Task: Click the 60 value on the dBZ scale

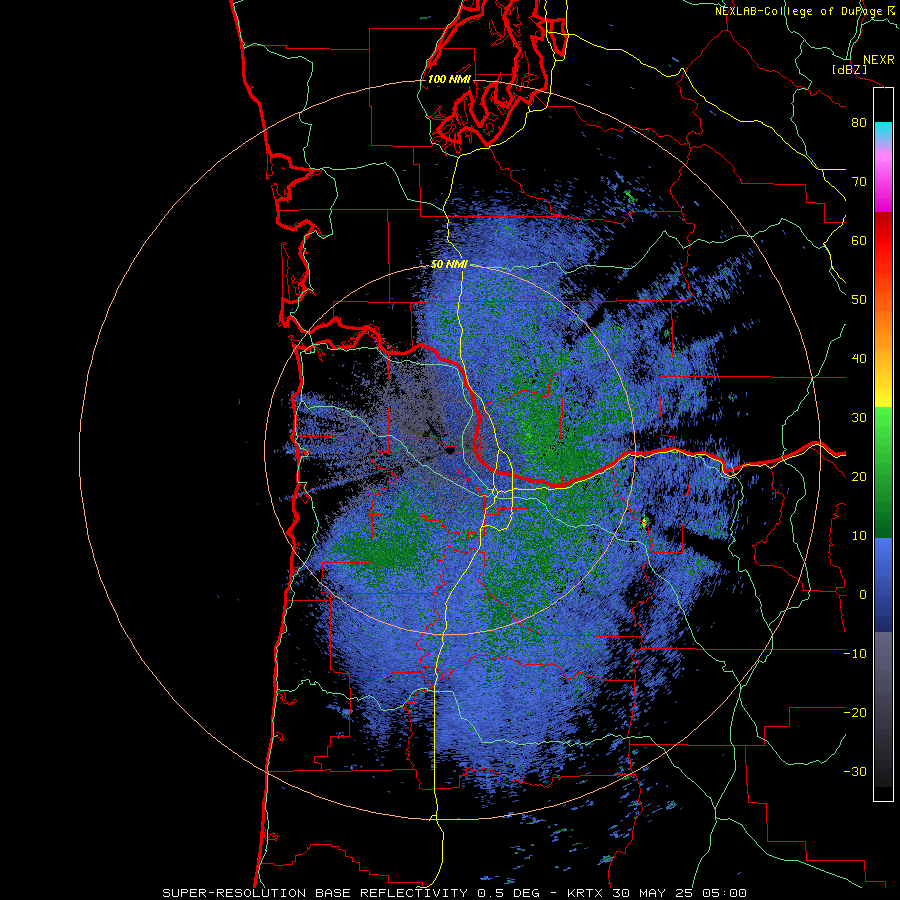Action: [x=859, y=240]
